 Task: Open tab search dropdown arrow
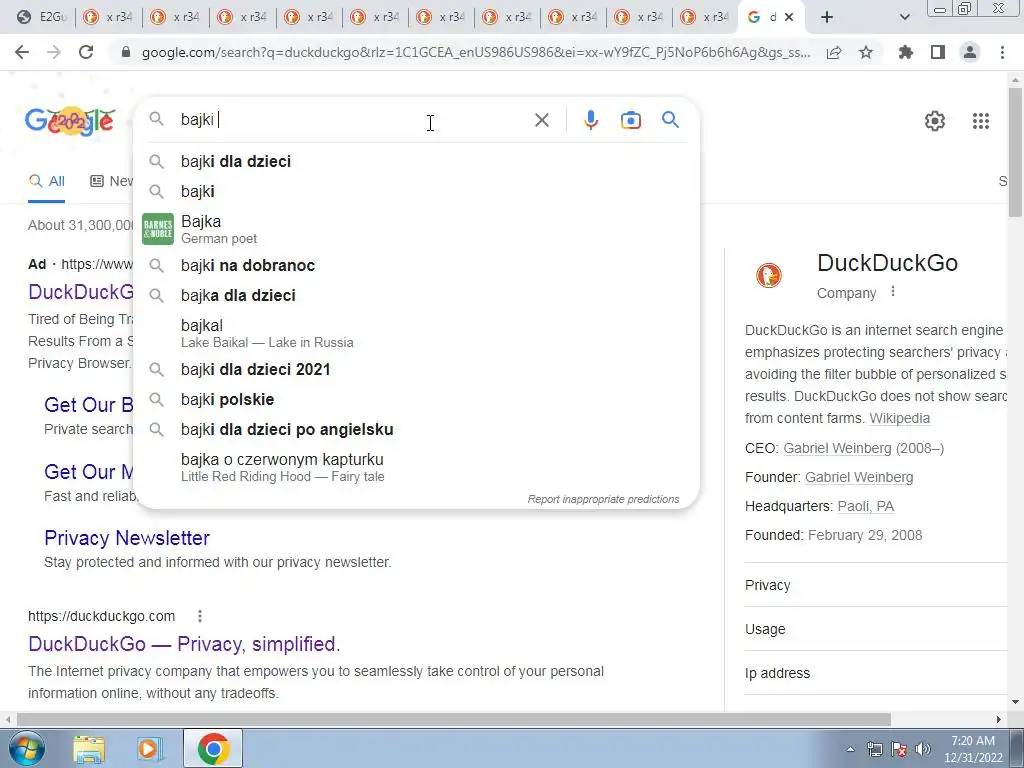[904, 18]
